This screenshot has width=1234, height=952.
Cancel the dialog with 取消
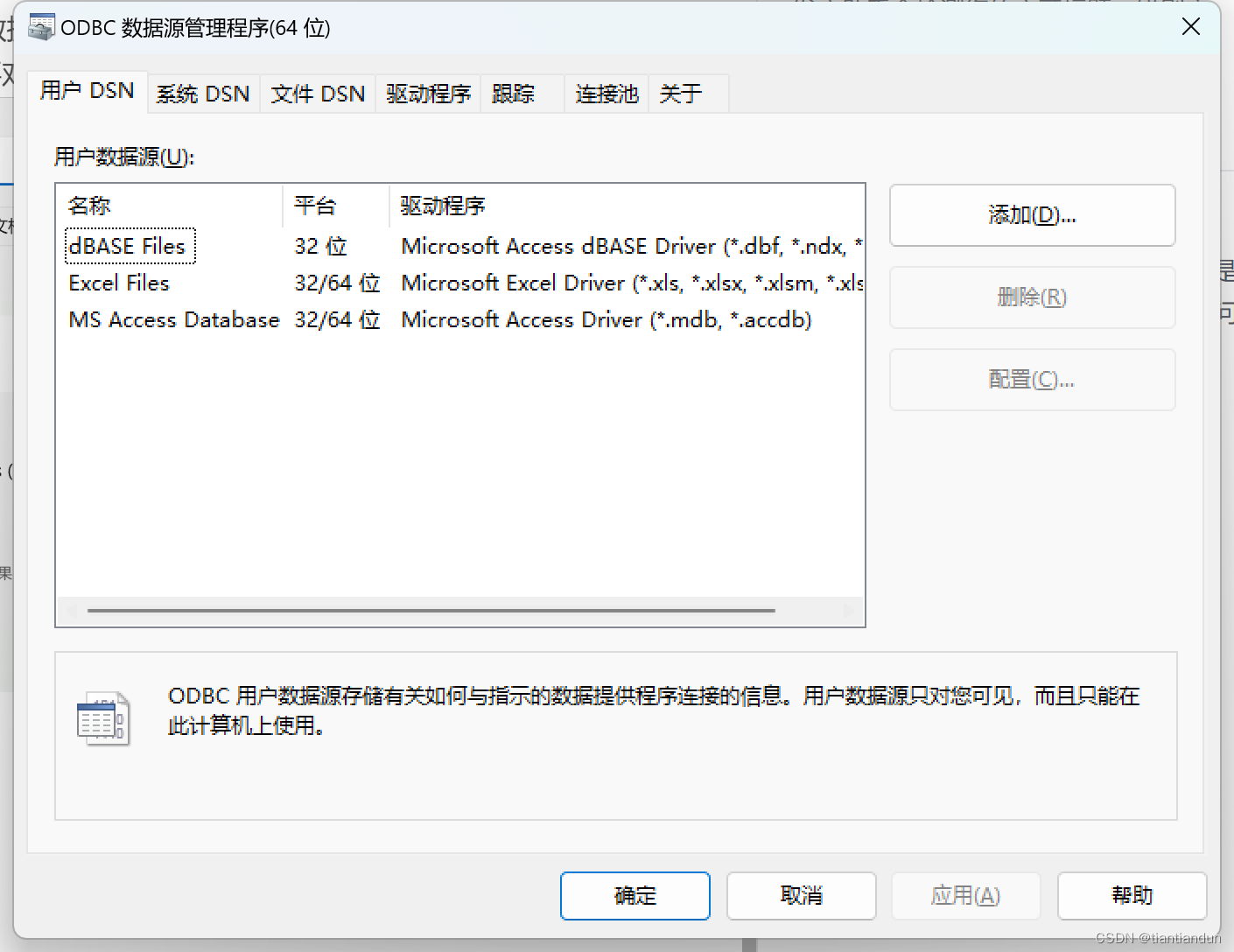pyautogui.click(x=800, y=895)
